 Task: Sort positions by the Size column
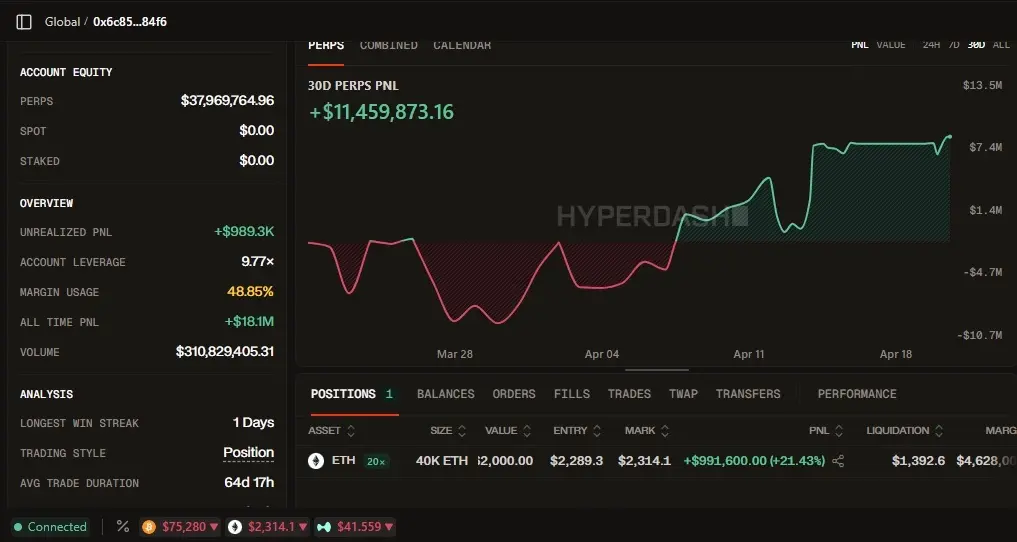[448, 430]
